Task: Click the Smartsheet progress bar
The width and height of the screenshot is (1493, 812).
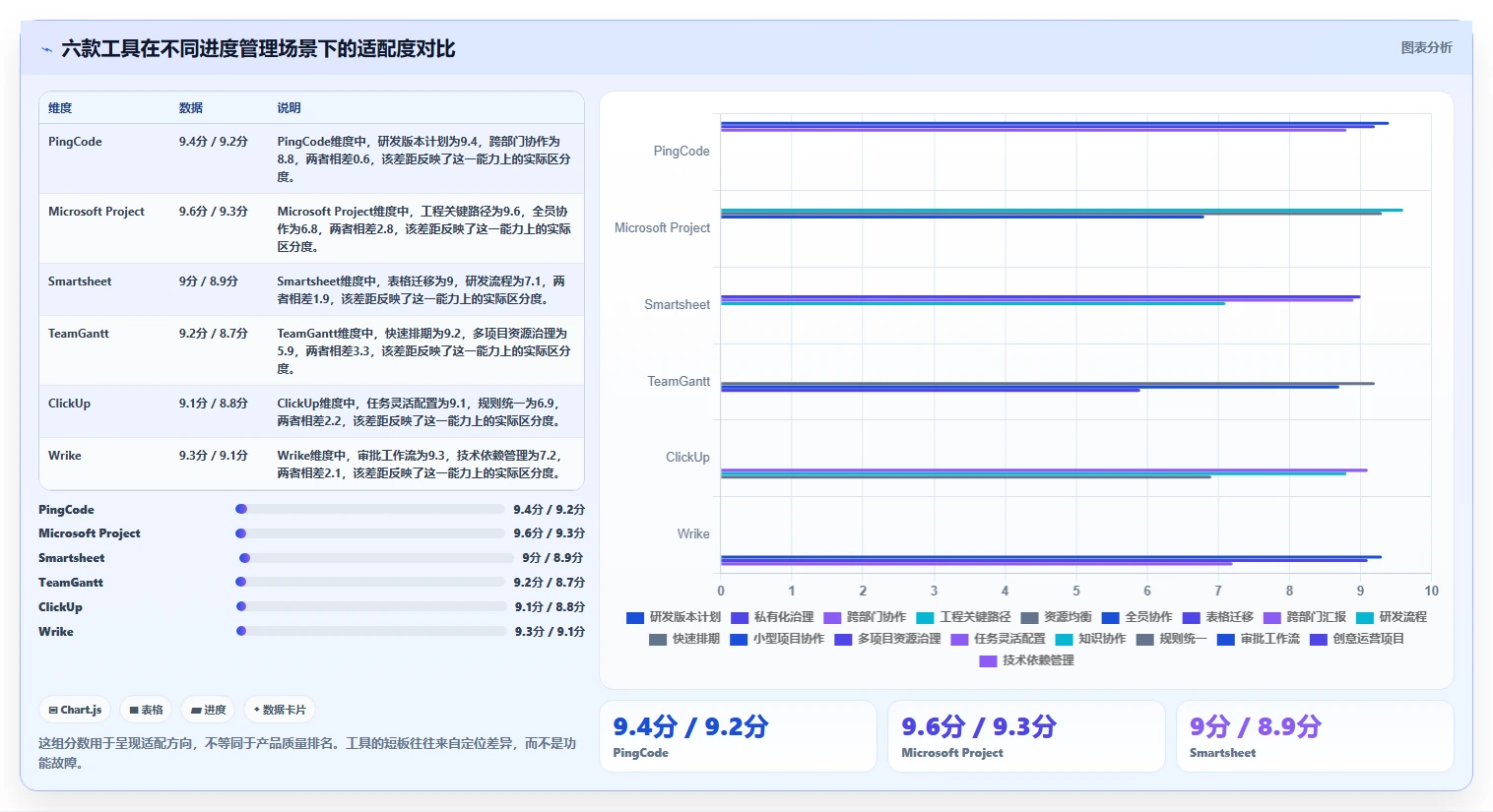Action: point(376,558)
